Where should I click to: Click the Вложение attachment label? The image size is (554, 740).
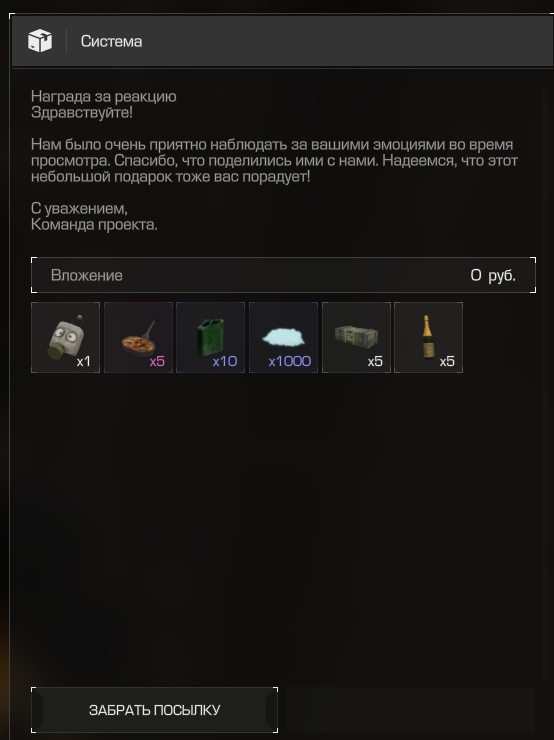point(87,275)
